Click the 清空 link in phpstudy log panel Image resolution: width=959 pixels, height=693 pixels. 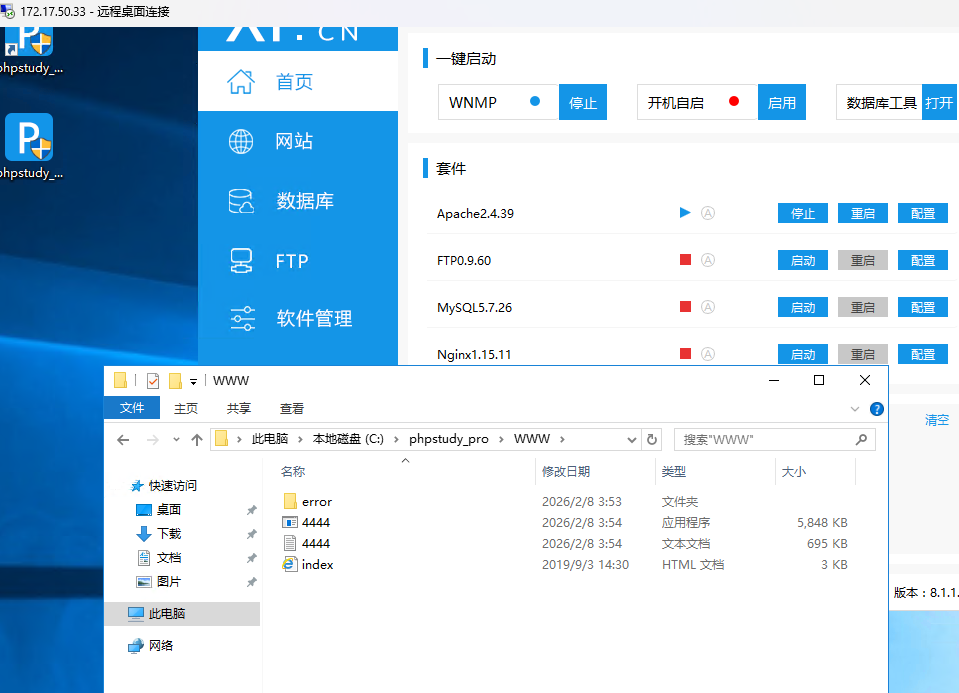click(936, 420)
